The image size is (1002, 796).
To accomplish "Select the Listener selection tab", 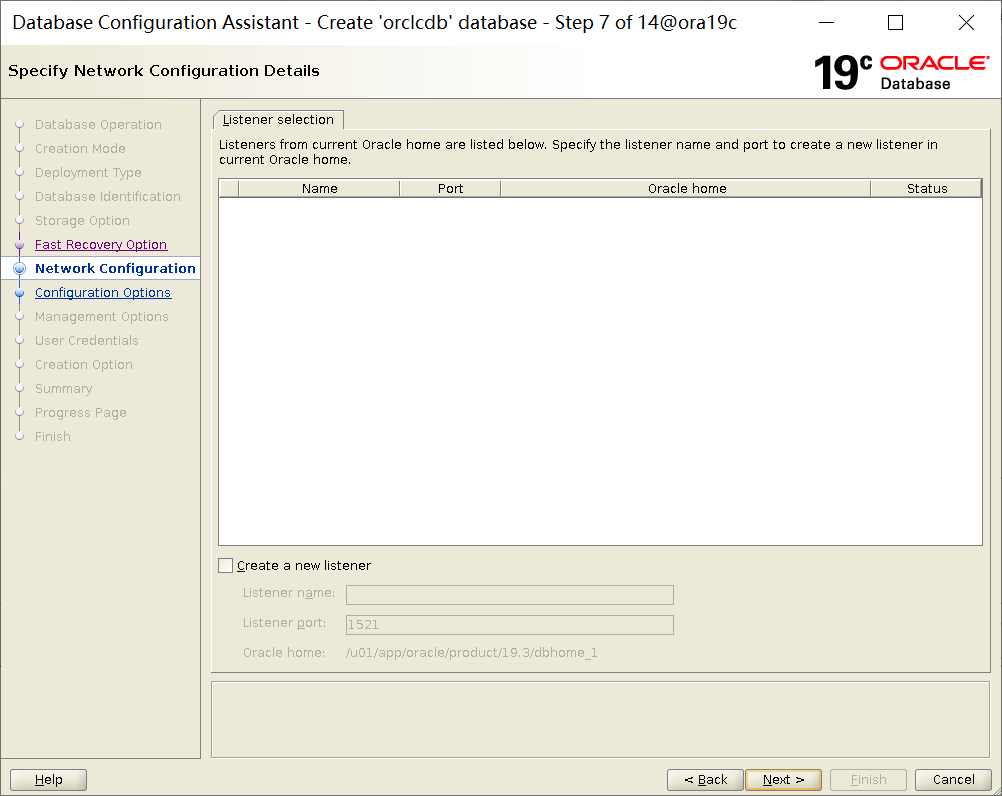I will (x=278, y=119).
